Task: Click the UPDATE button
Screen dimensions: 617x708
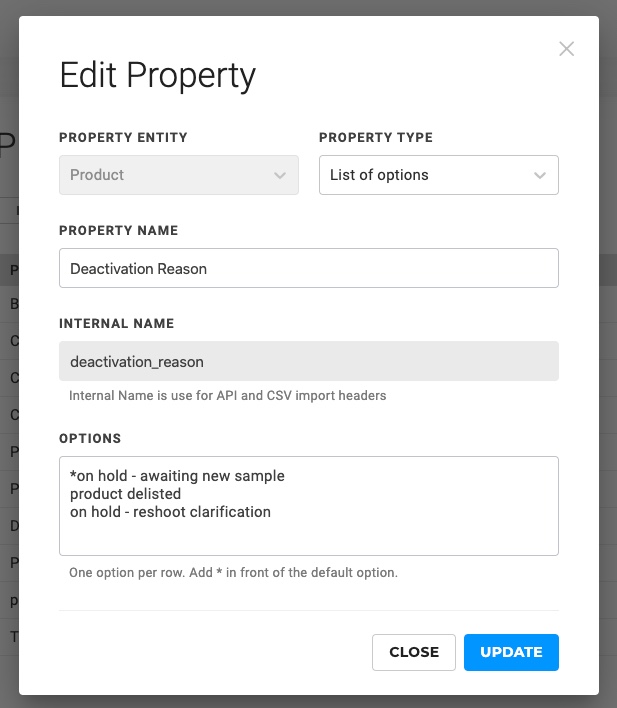Action: pyautogui.click(x=511, y=652)
